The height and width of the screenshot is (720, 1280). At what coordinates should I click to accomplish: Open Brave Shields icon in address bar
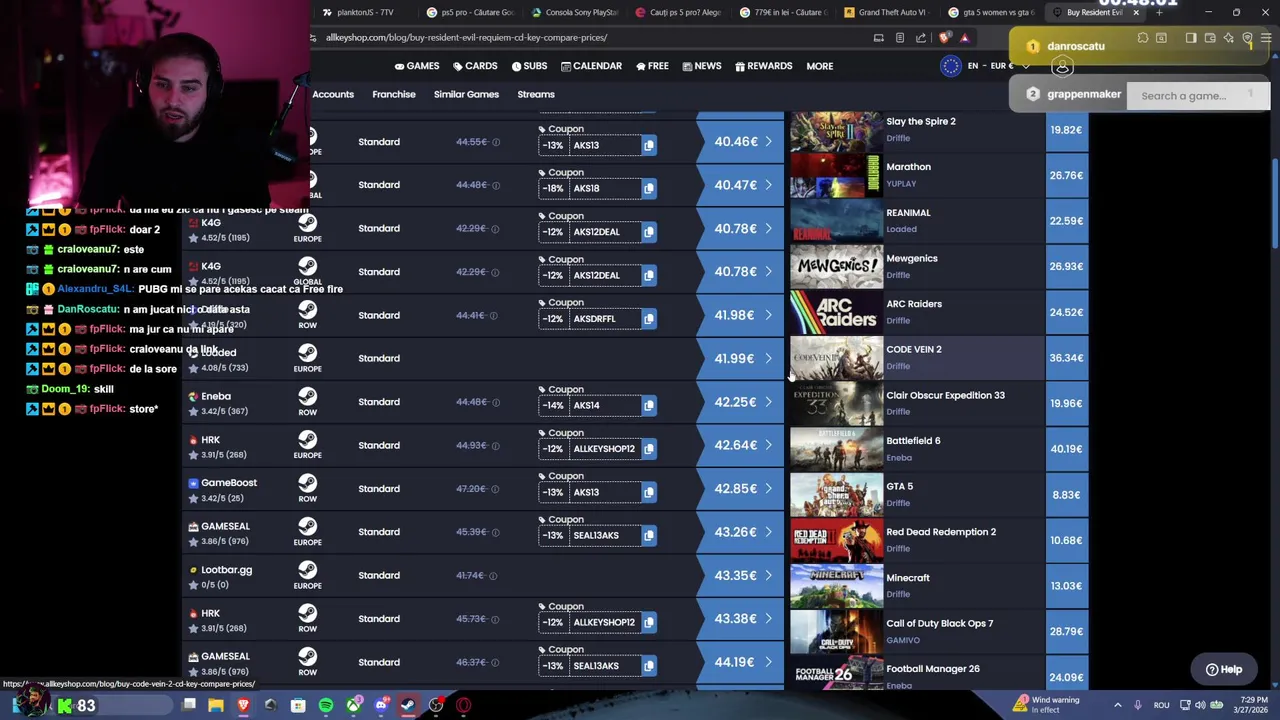coord(945,38)
